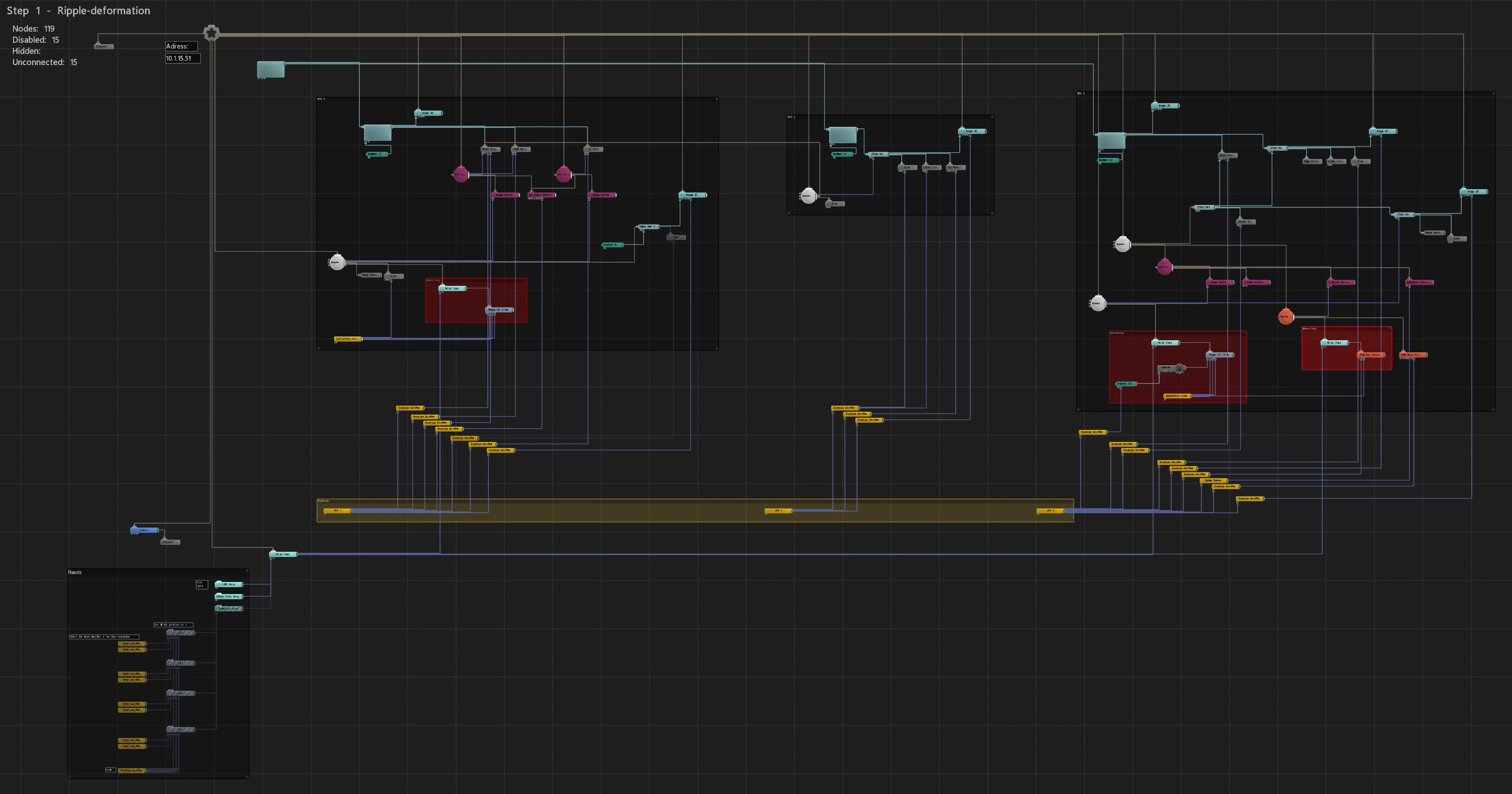
Task: Select the Shape 3D: Circle node in VFX 3
Action: [1220, 354]
